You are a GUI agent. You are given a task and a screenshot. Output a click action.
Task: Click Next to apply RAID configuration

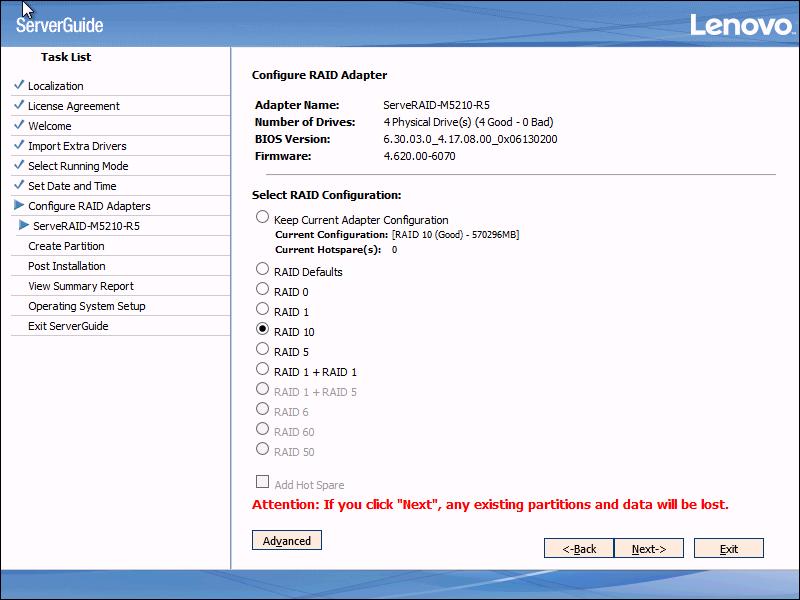click(x=649, y=548)
